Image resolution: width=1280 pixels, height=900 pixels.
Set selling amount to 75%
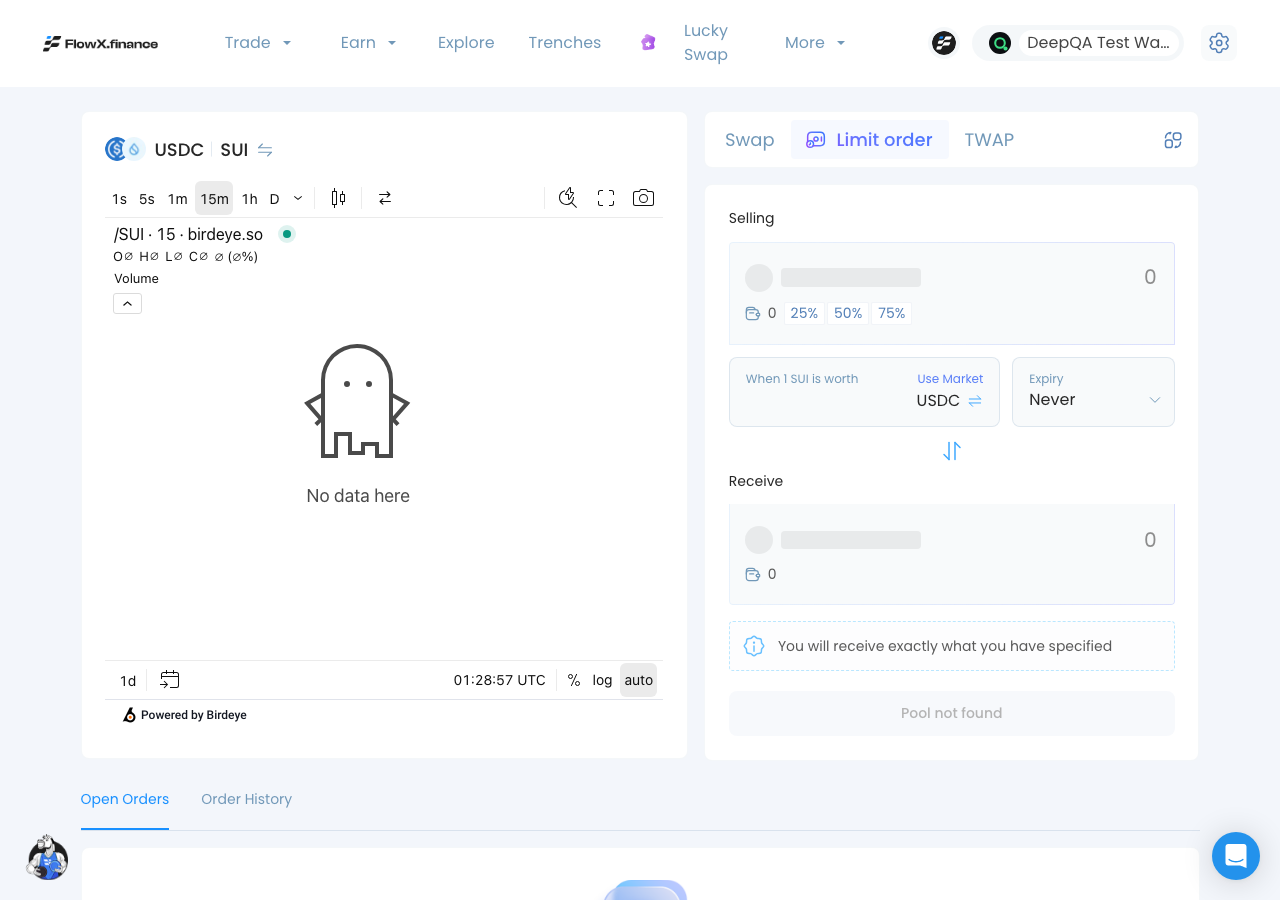click(892, 313)
